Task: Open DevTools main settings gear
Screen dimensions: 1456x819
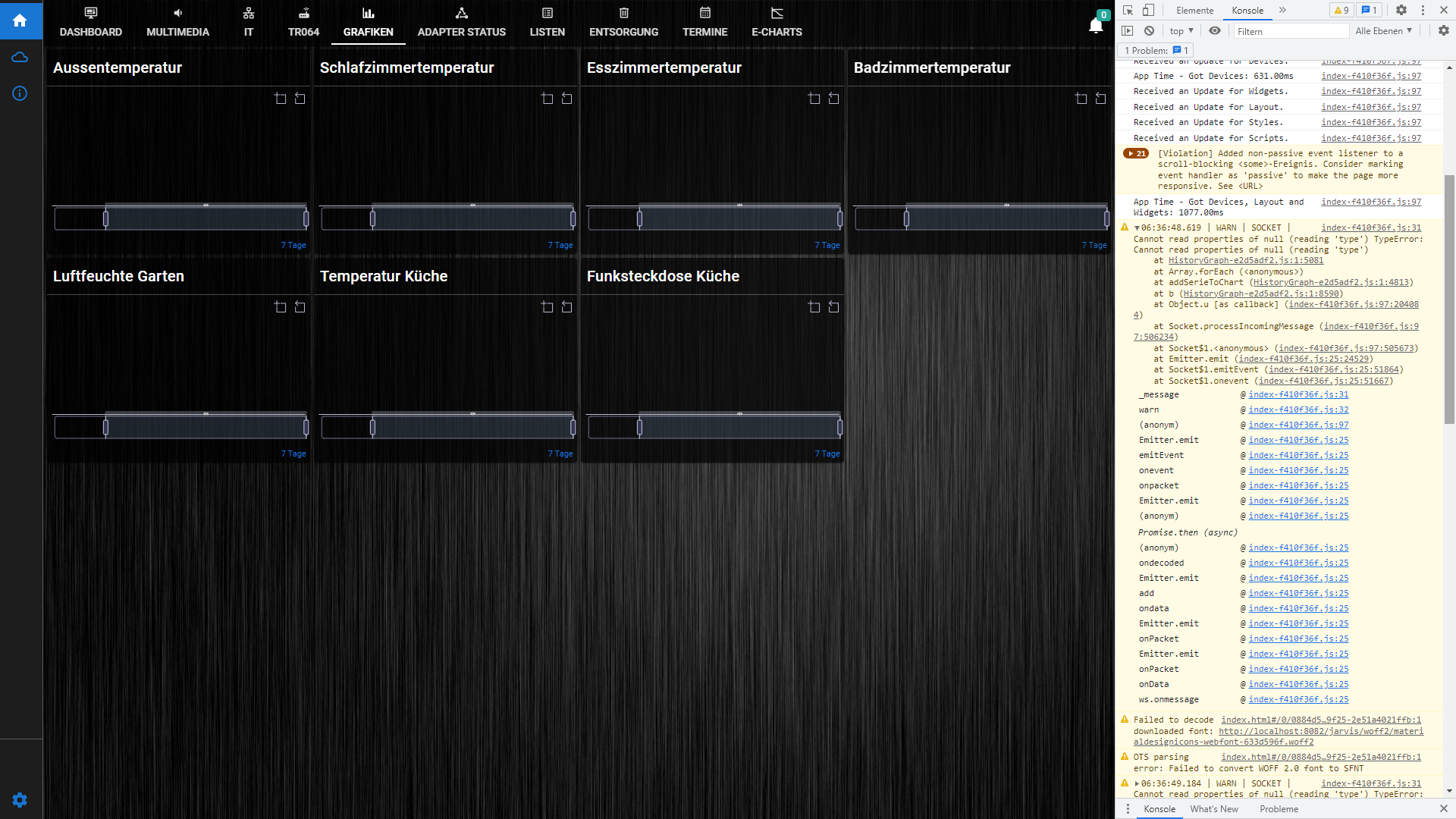Action: click(x=1401, y=11)
